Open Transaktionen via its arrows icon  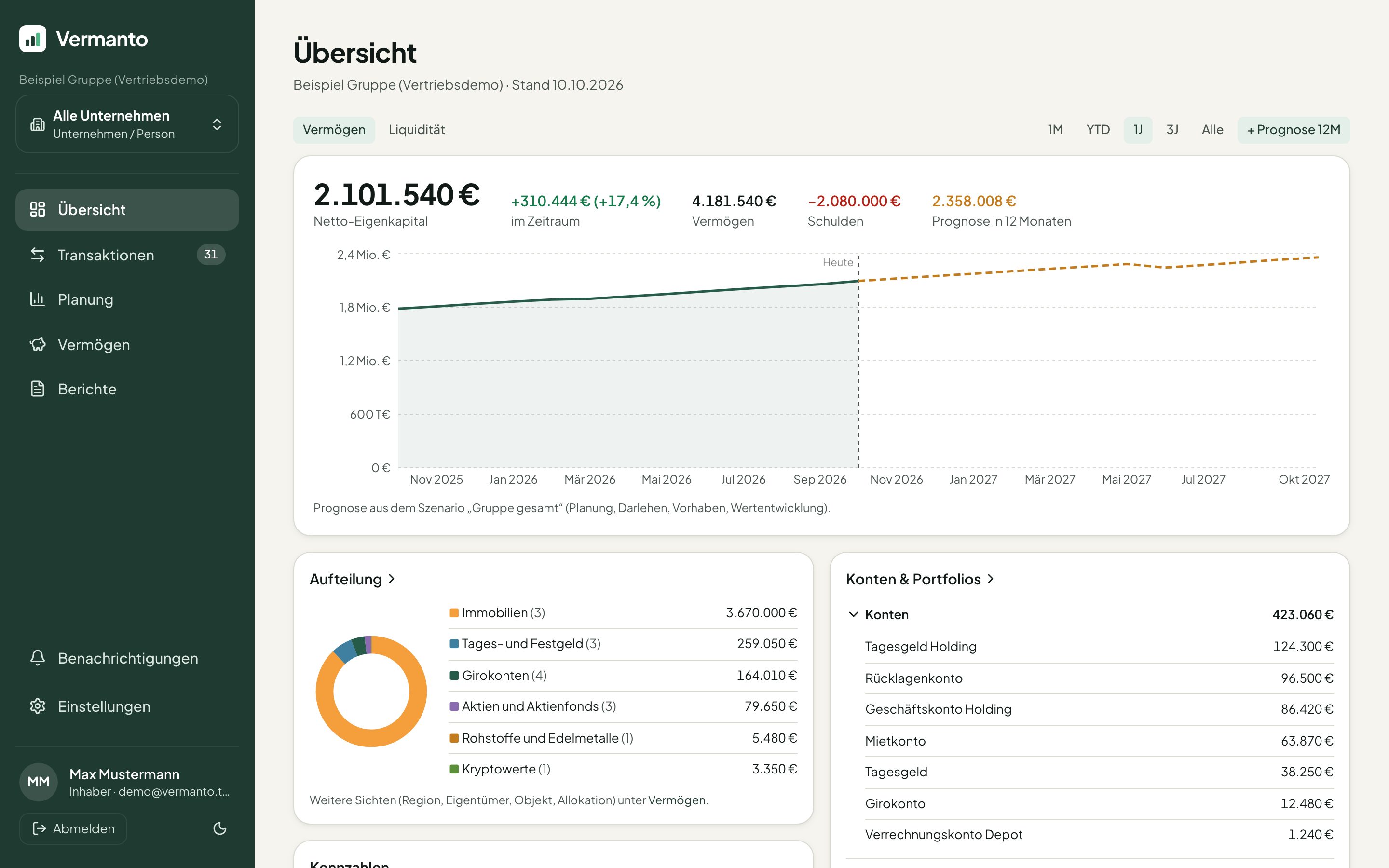click(x=37, y=254)
